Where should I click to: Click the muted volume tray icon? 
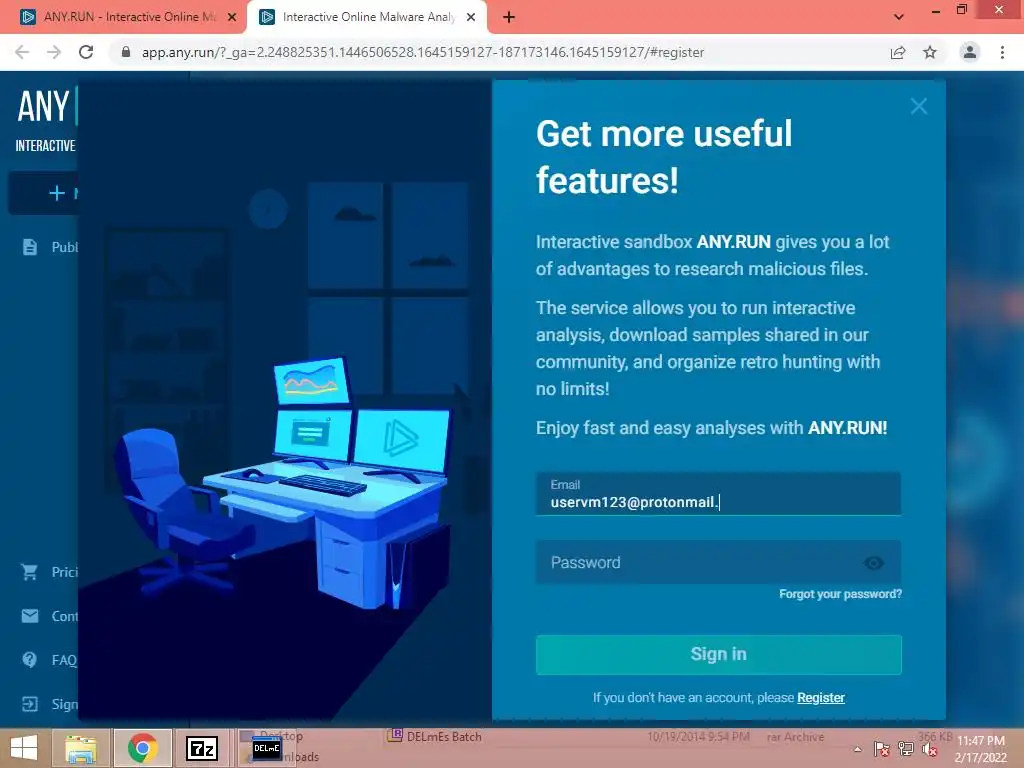[x=929, y=749]
